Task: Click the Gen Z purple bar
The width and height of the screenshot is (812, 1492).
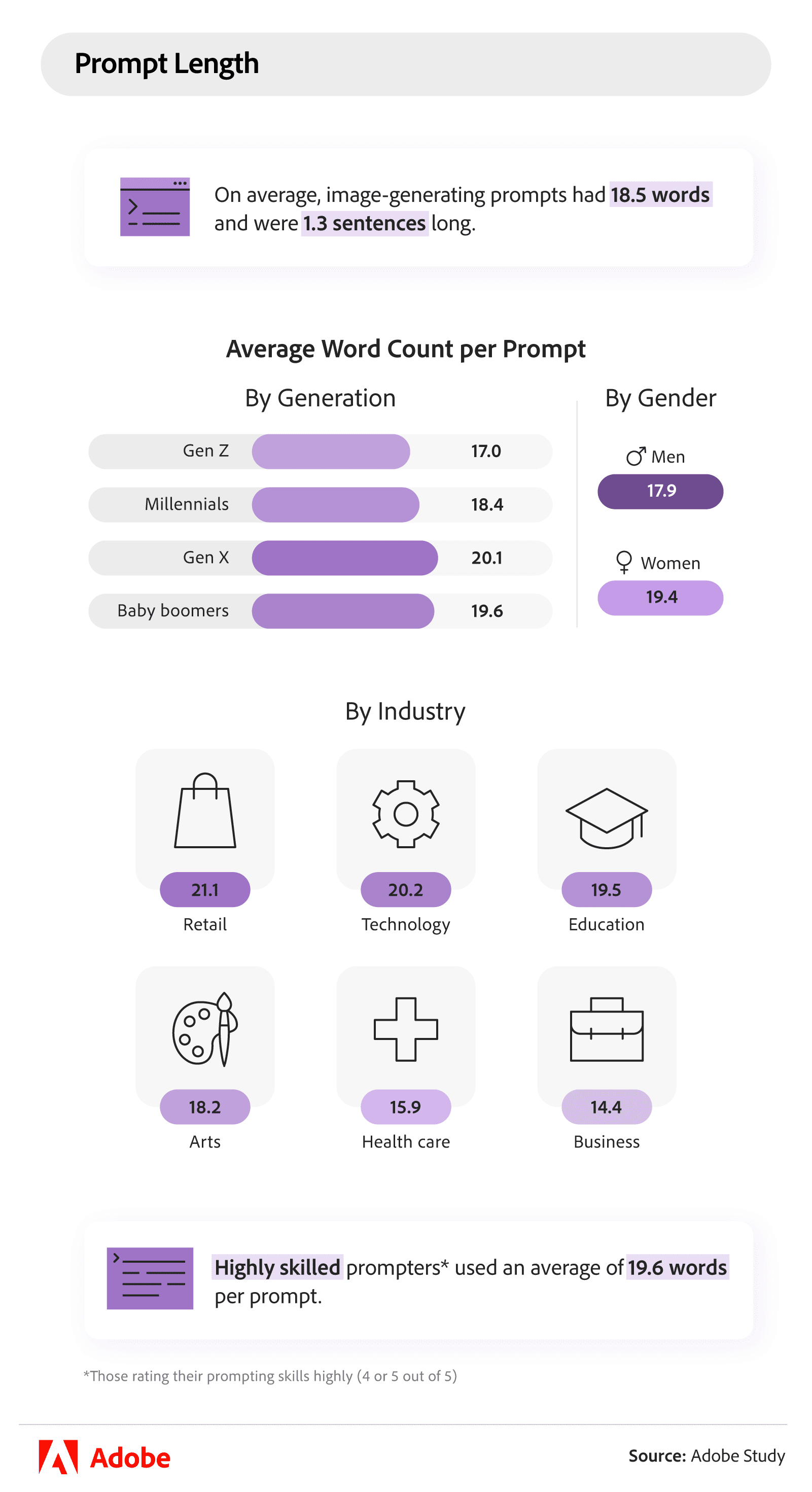Action: click(x=331, y=451)
